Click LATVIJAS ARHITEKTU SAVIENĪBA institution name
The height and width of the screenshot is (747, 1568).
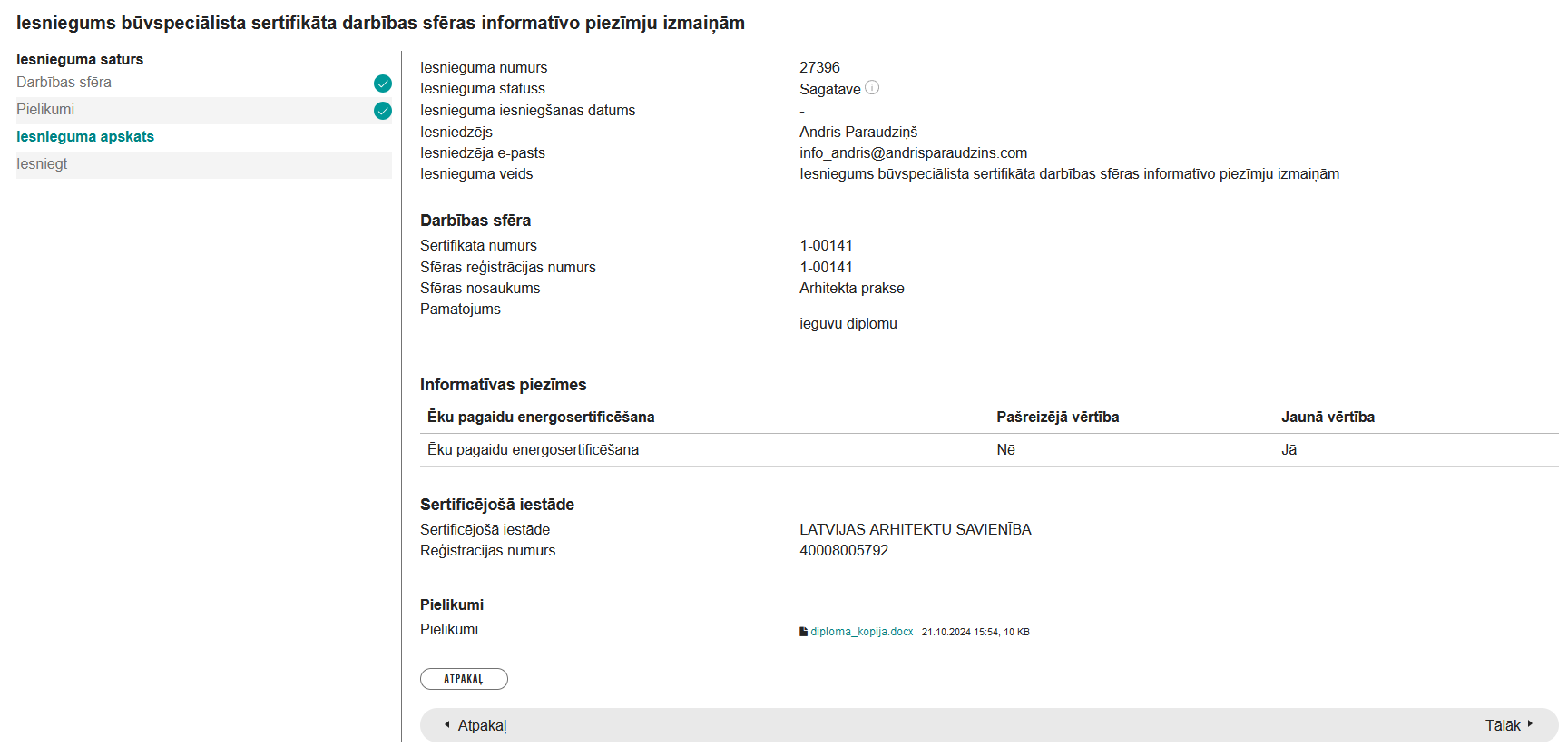(x=915, y=530)
